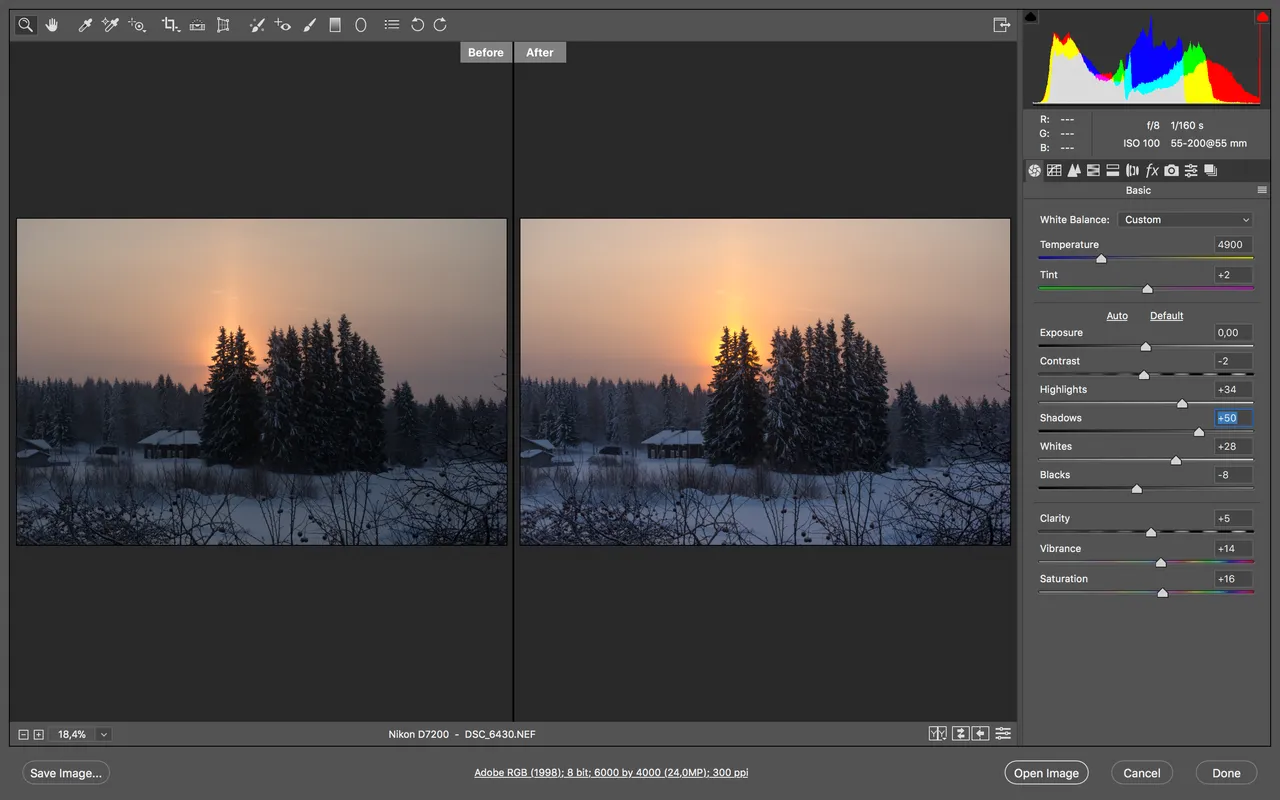Open the Effects fx panel tab
The image size is (1280, 800).
(x=1152, y=171)
